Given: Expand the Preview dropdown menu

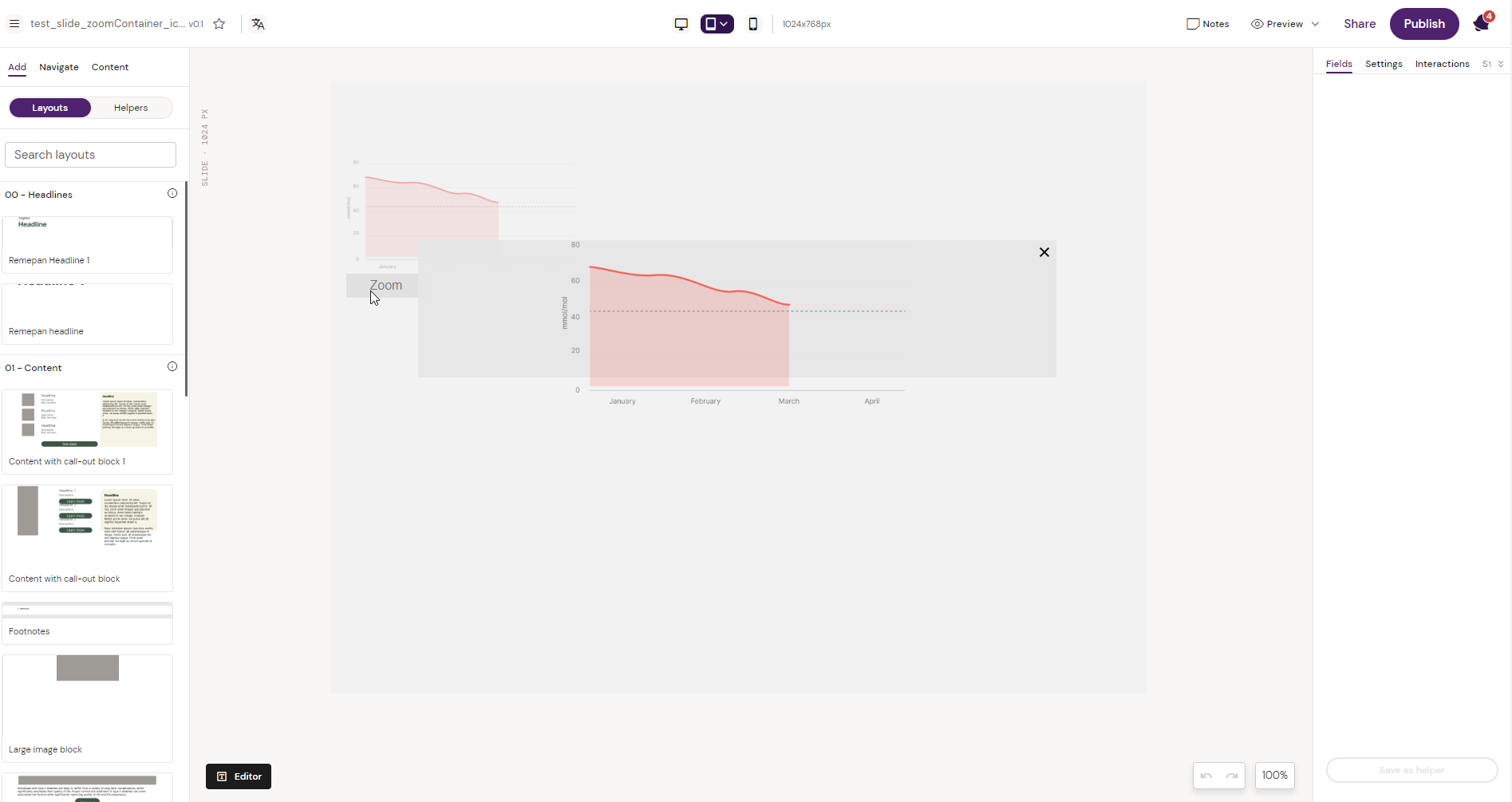Looking at the screenshot, I should (1316, 24).
